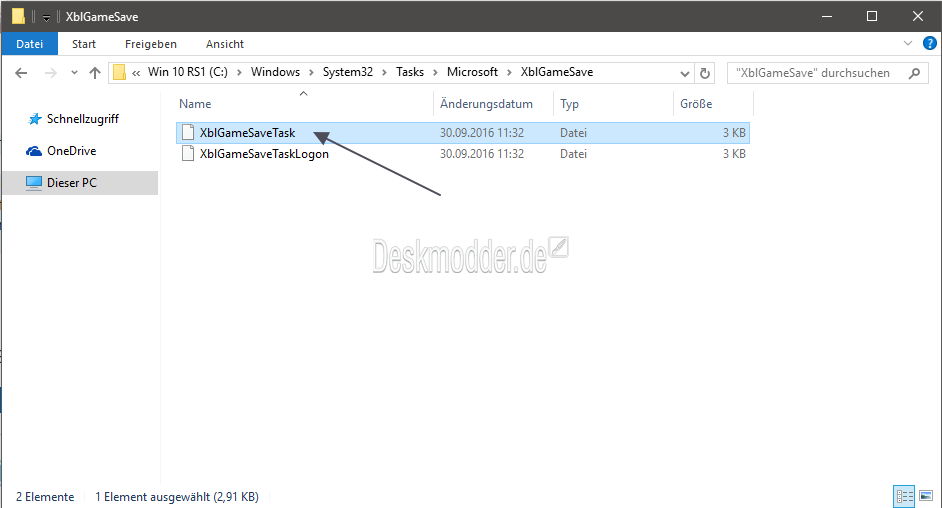Switch to large icons view button
This screenshot has width=942, height=508.
coord(926,496)
